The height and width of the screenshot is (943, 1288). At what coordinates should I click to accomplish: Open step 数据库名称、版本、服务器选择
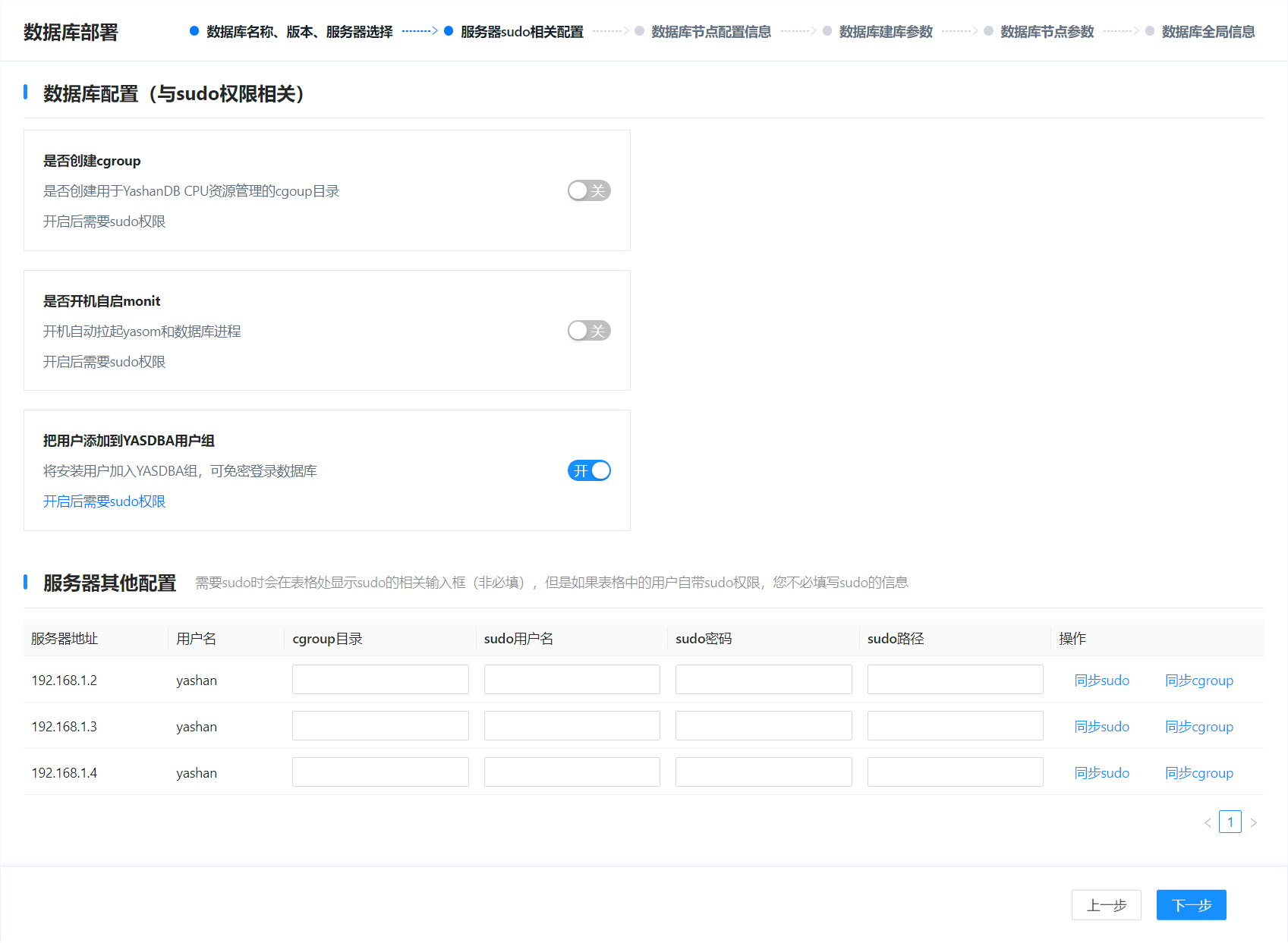tap(299, 32)
